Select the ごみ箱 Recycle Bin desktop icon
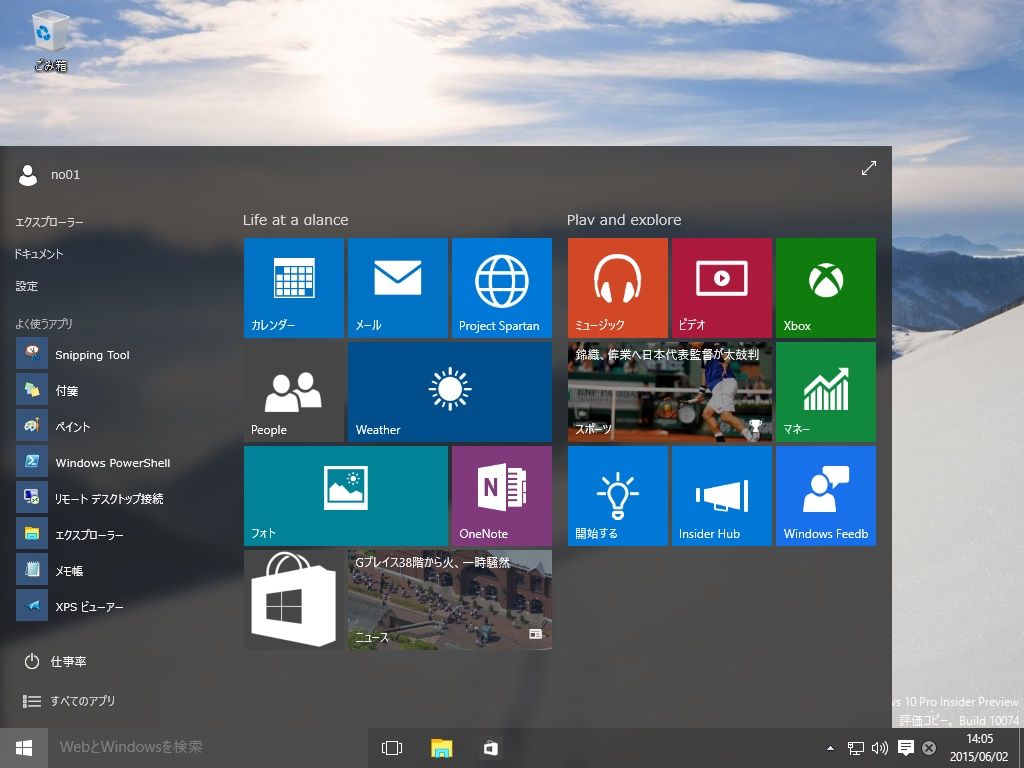 50,42
